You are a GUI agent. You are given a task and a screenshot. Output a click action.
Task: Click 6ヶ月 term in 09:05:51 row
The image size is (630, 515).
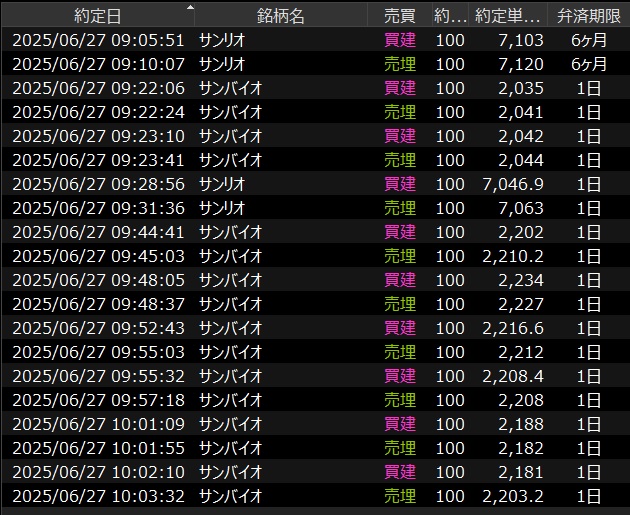pos(589,40)
